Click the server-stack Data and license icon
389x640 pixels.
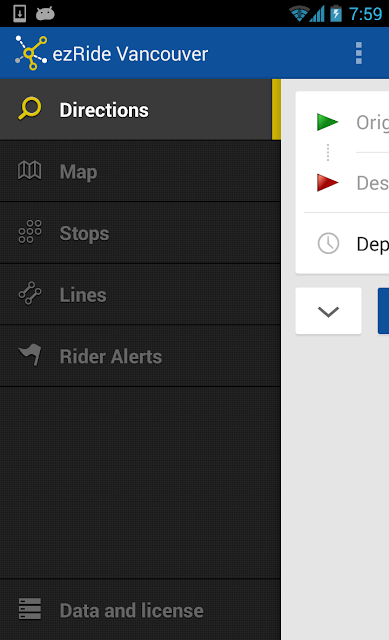30,609
